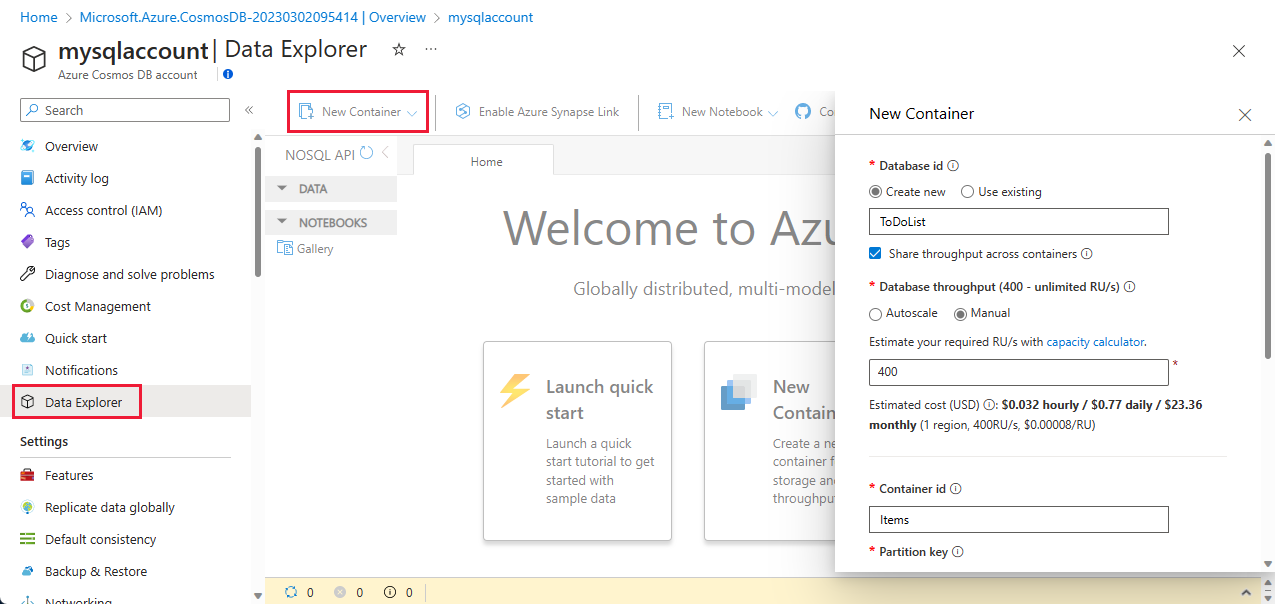Image resolution: width=1275 pixels, height=604 pixels.
Task: Open the Gallery tree item
Action: click(x=305, y=248)
